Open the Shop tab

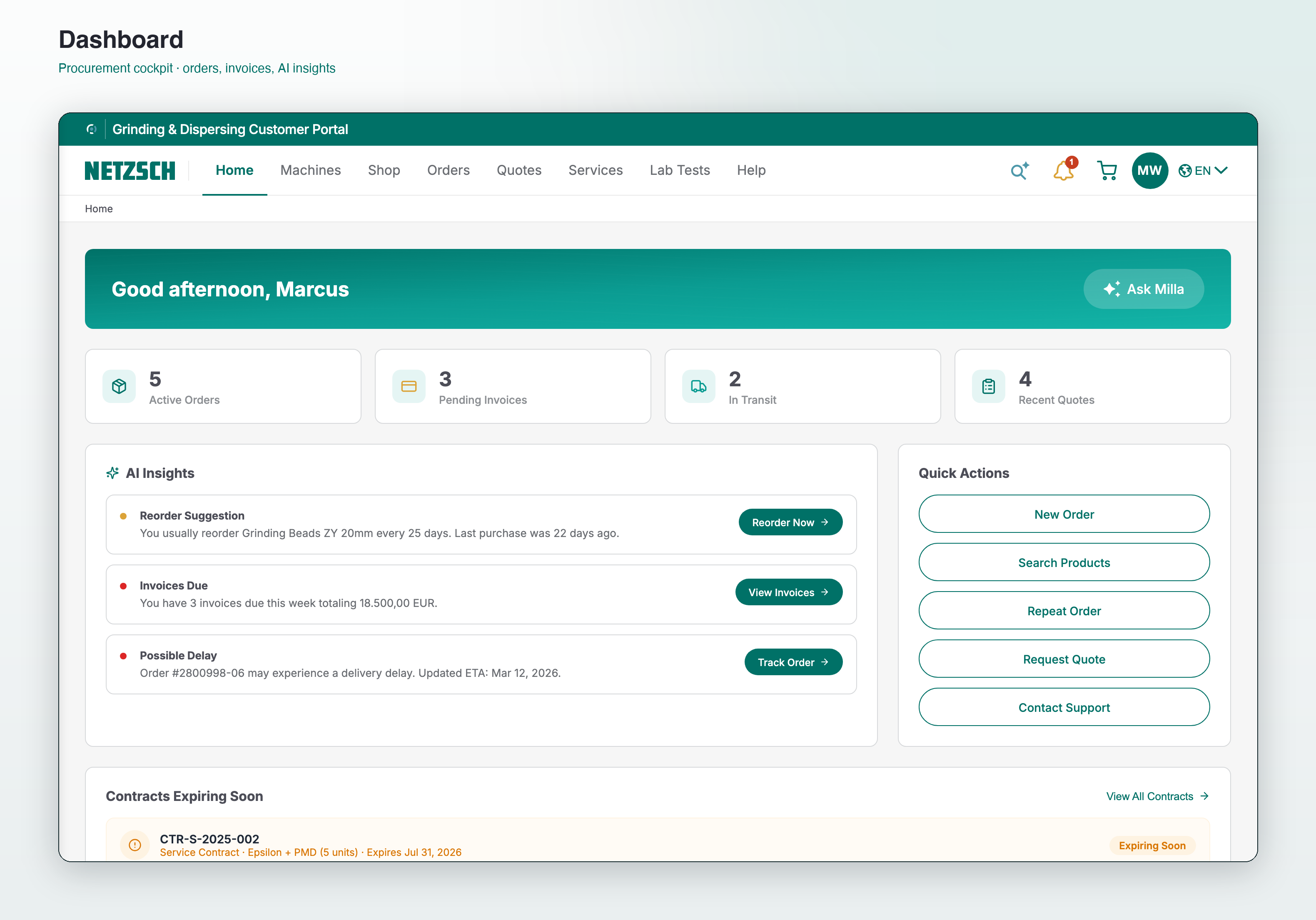tap(384, 171)
